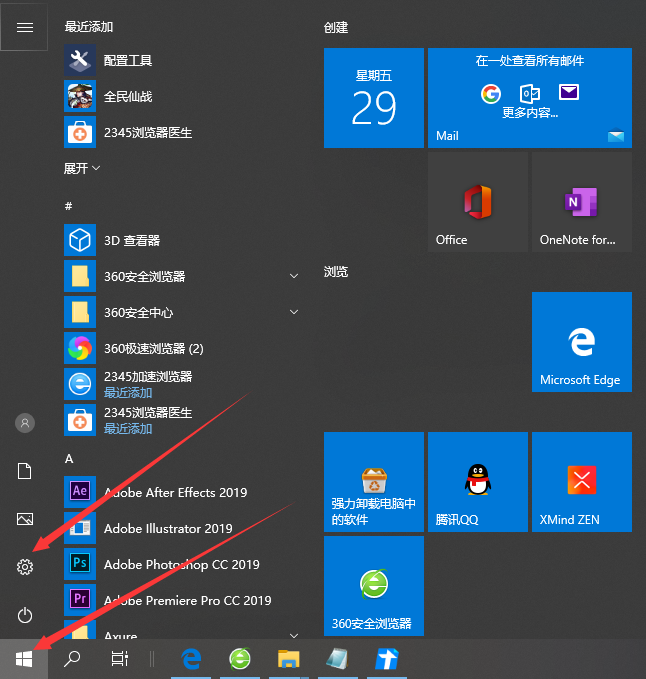Expand the 展开 recently added list

82,168
